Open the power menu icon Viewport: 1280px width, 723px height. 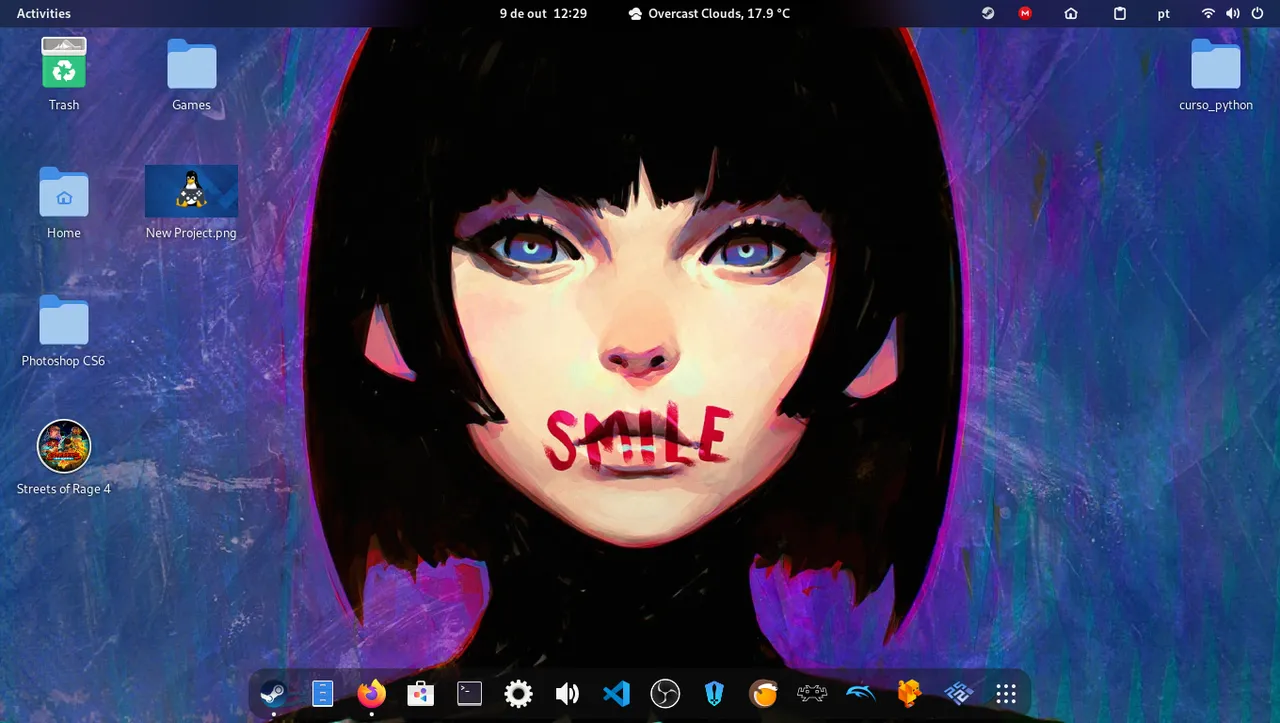pos(1257,14)
